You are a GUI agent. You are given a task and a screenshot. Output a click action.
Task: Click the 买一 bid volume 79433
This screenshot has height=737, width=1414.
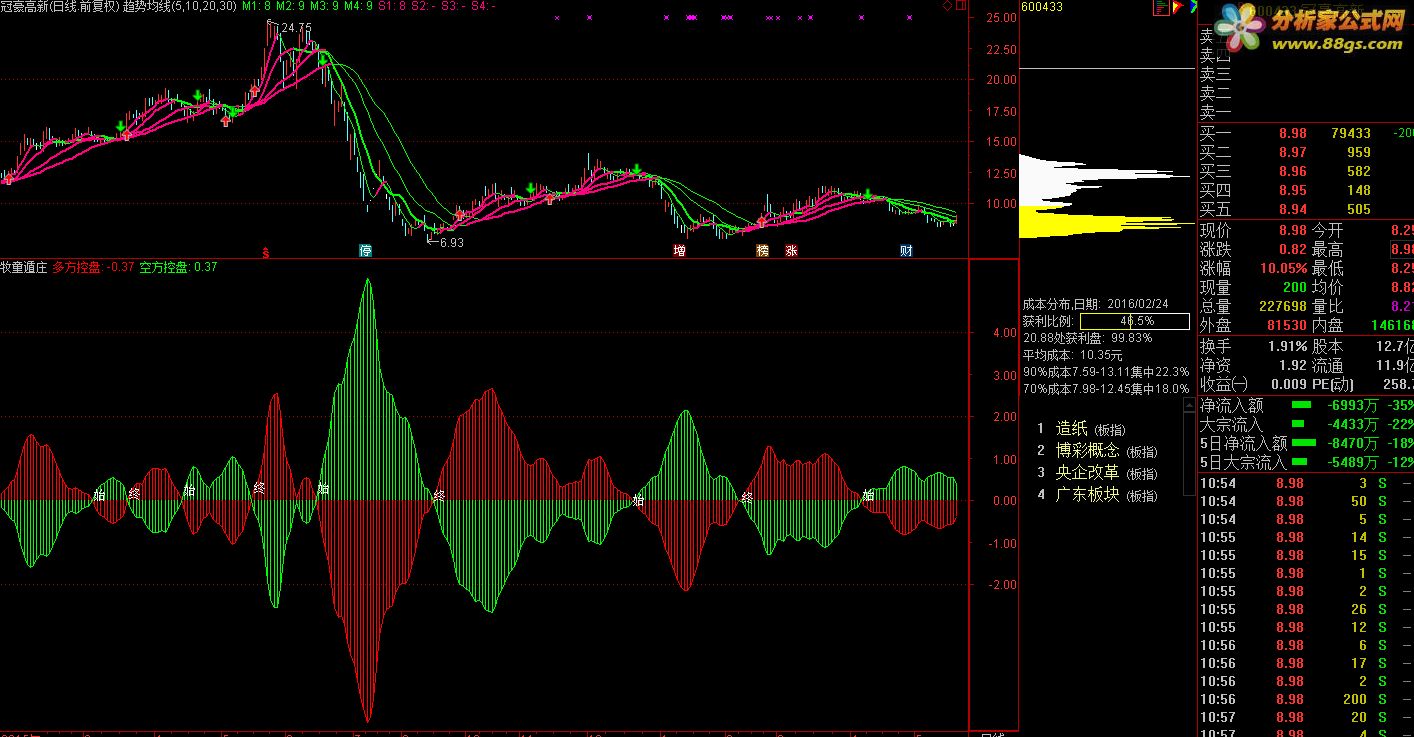(x=1351, y=133)
